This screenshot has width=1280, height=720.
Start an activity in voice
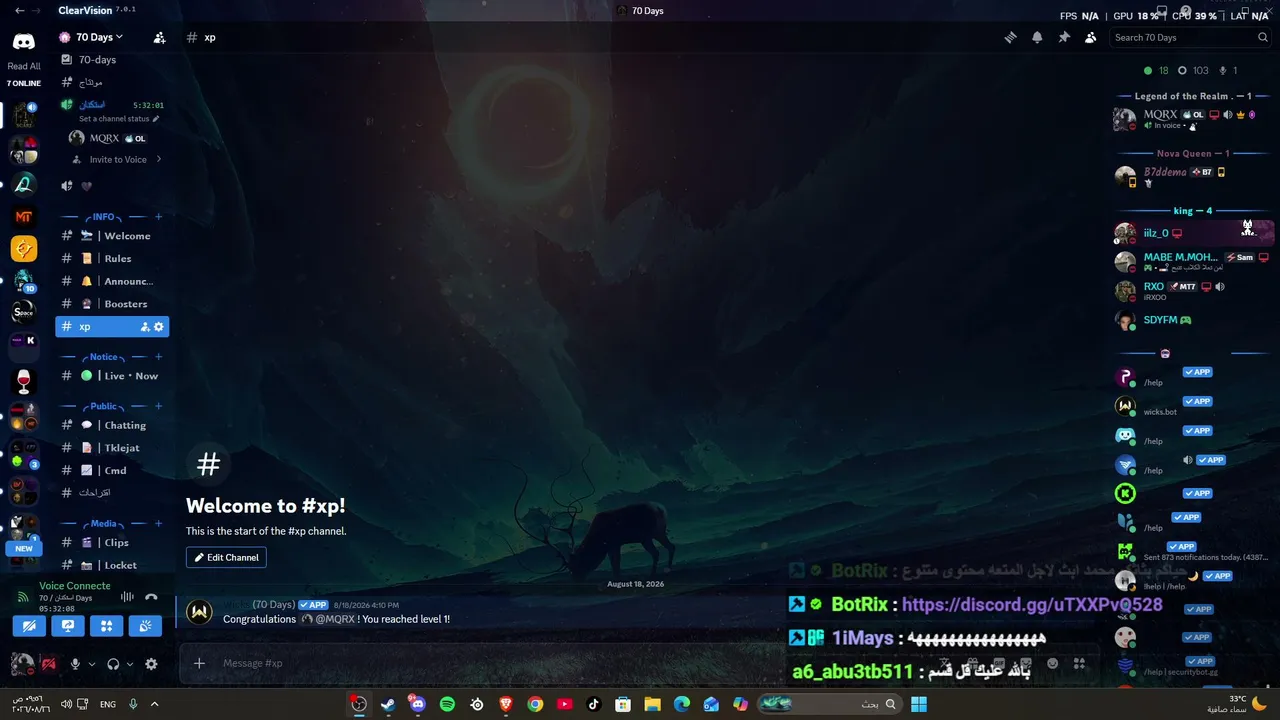pyautogui.click(x=107, y=627)
